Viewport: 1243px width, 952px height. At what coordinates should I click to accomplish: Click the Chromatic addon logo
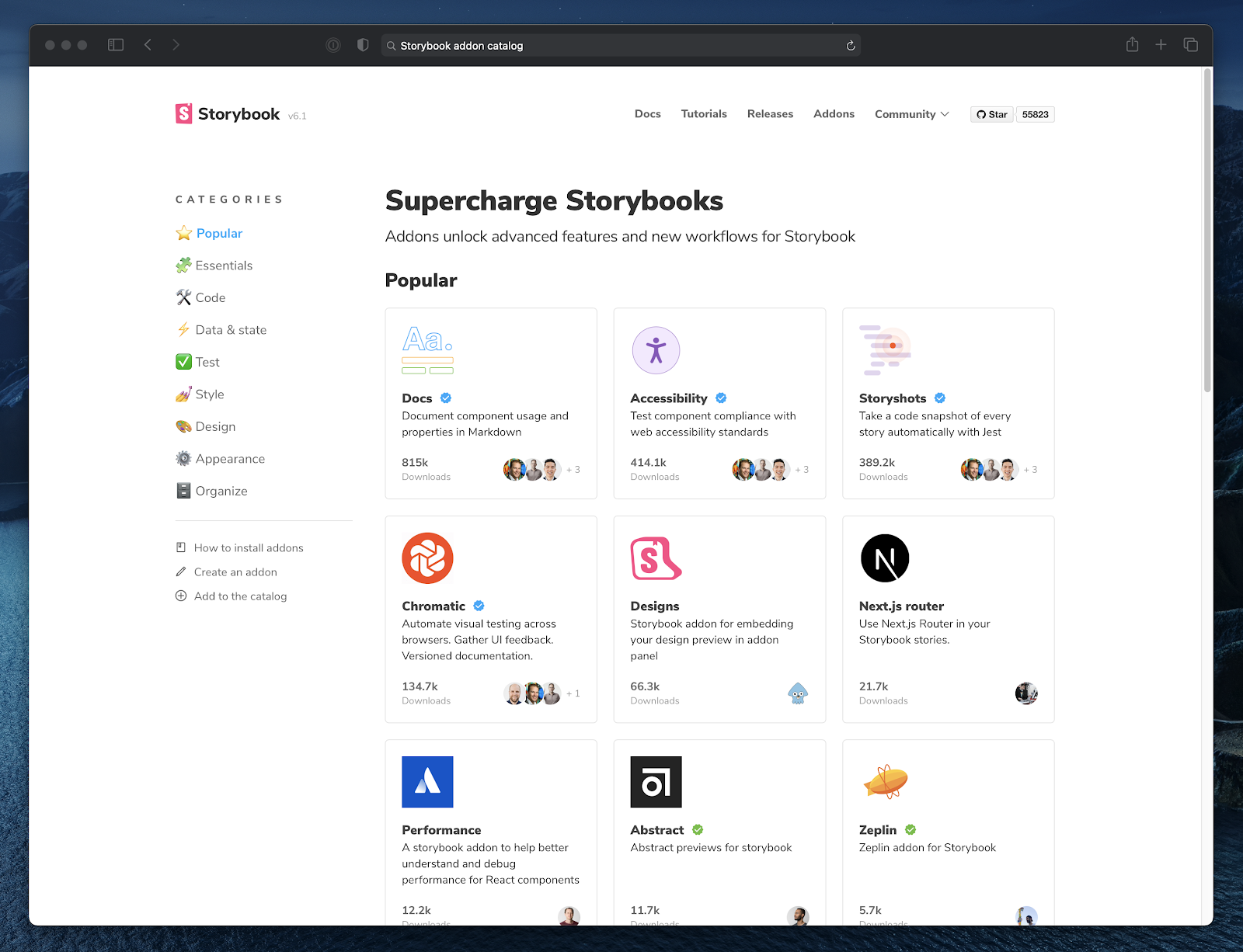[x=427, y=558]
